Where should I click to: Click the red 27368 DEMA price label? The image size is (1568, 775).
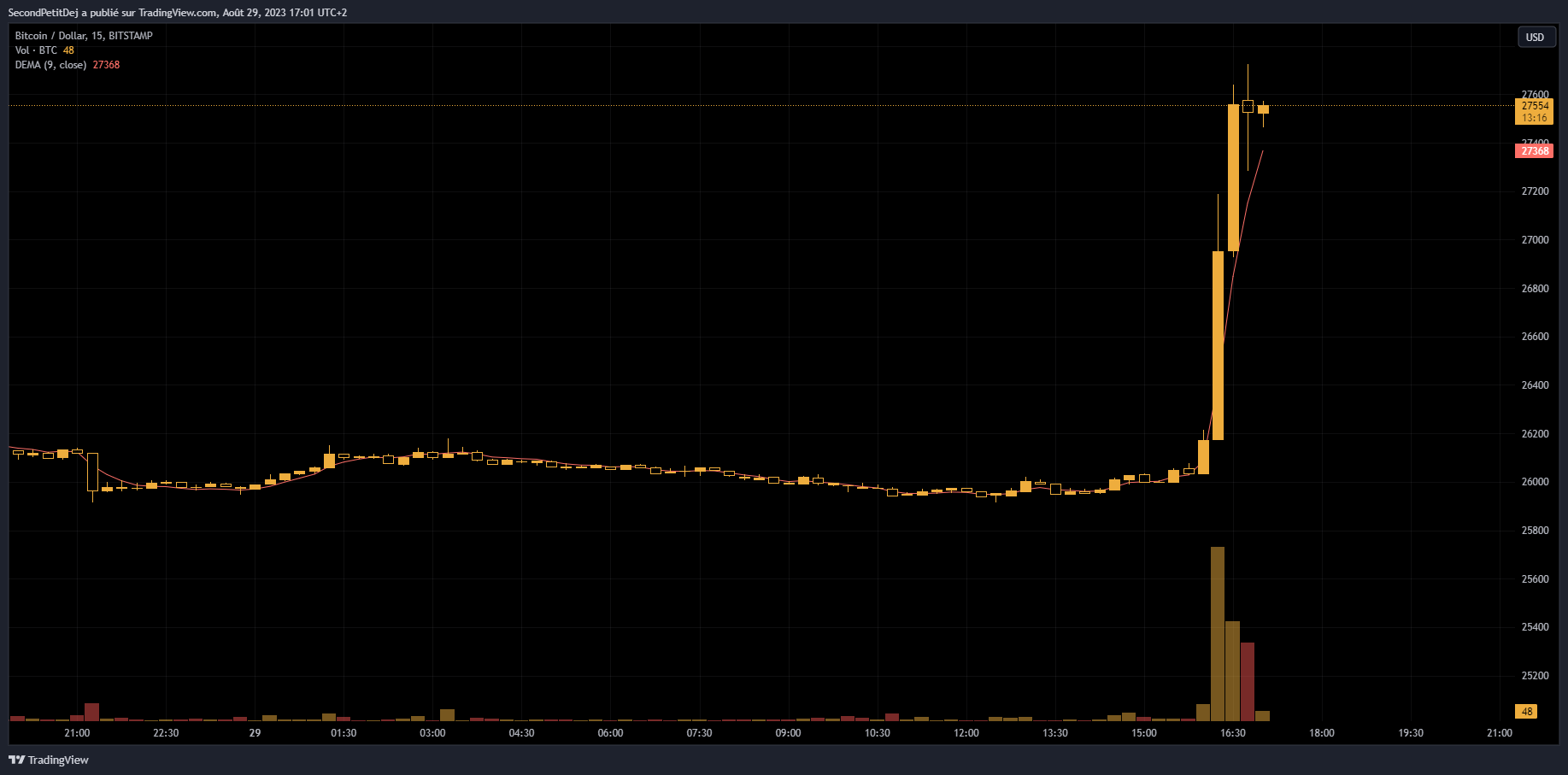pyautogui.click(x=1536, y=150)
